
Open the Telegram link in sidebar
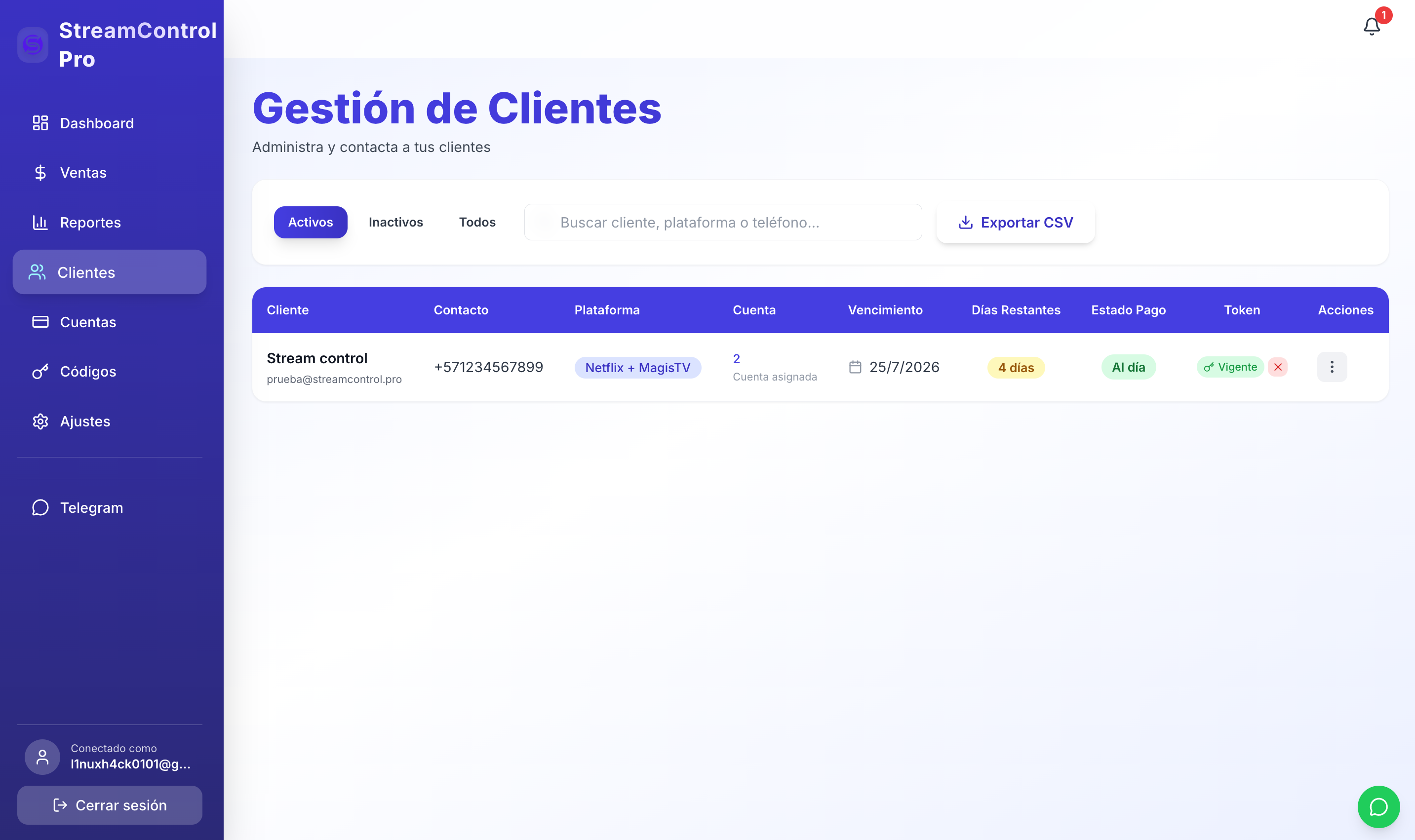[x=109, y=508]
